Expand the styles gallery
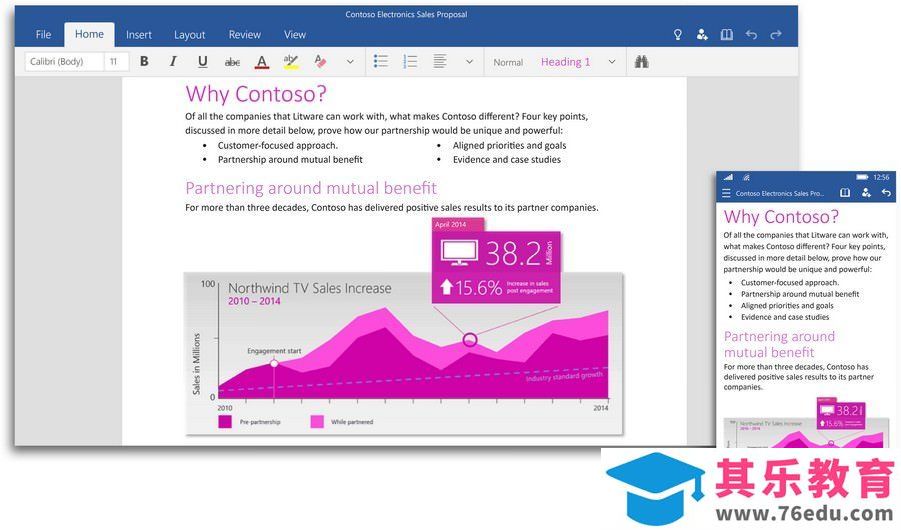 click(x=612, y=62)
